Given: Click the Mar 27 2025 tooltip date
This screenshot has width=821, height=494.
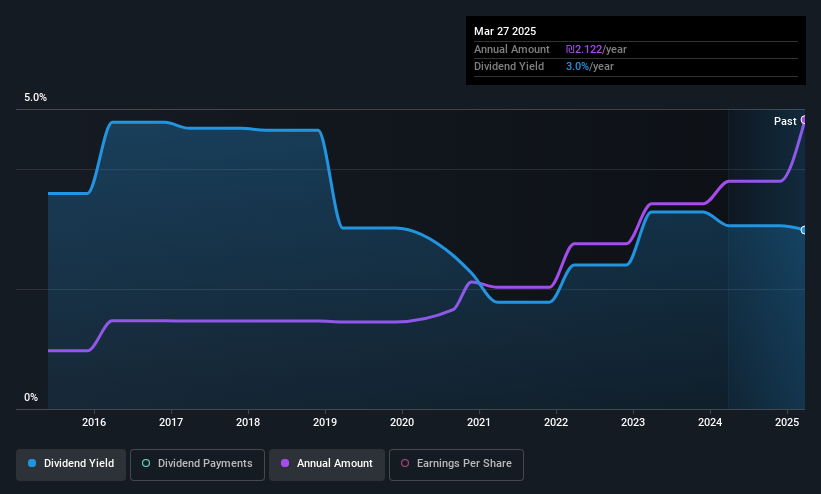Looking at the screenshot, I should point(505,31).
